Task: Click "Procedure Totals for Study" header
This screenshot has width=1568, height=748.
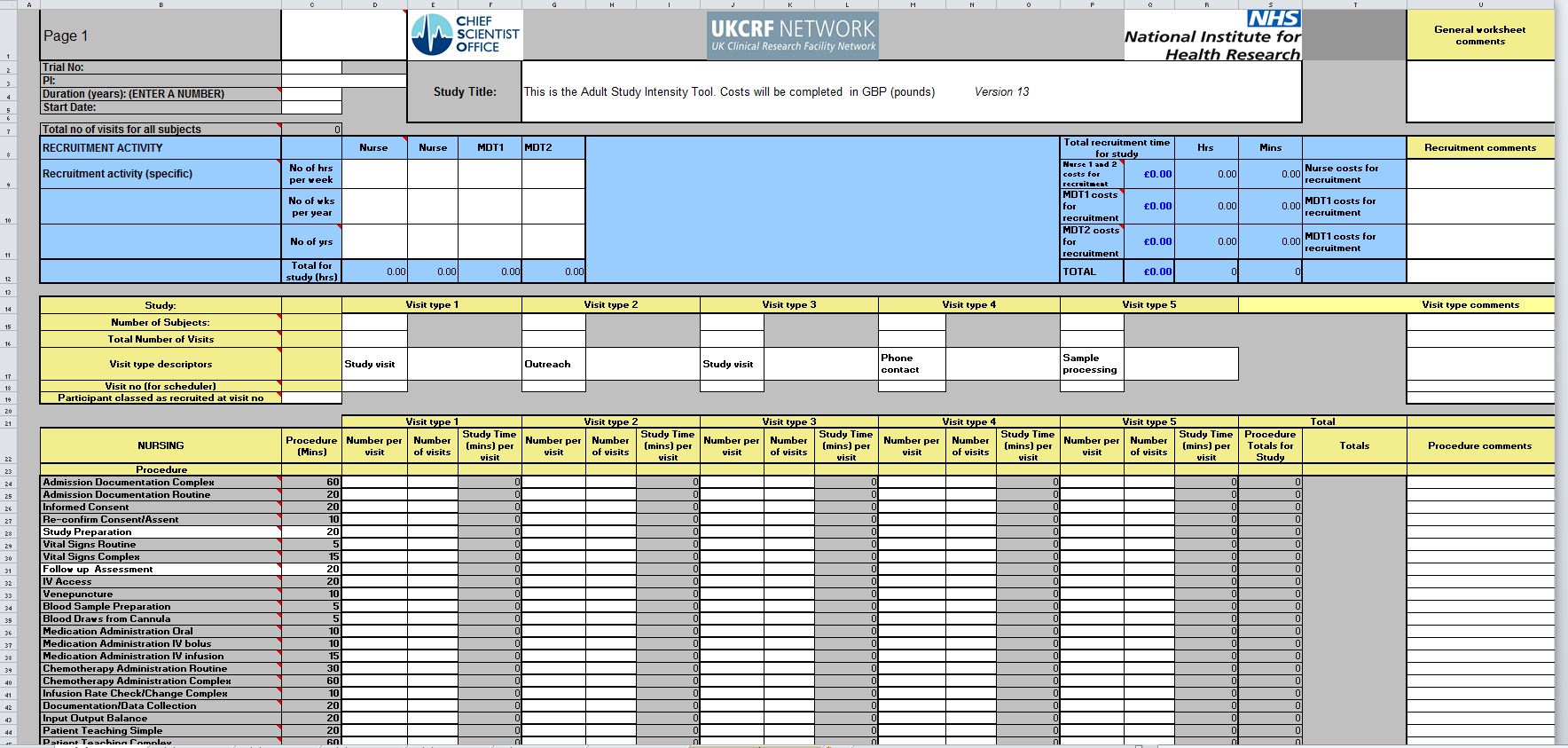Action: pyautogui.click(x=1270, y=445)
